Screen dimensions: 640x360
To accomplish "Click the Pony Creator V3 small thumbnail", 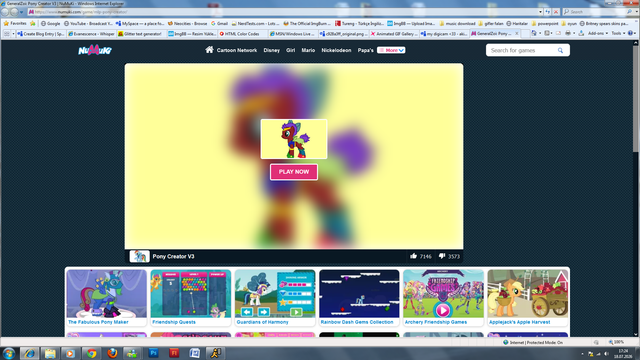I will click(139, 256).
